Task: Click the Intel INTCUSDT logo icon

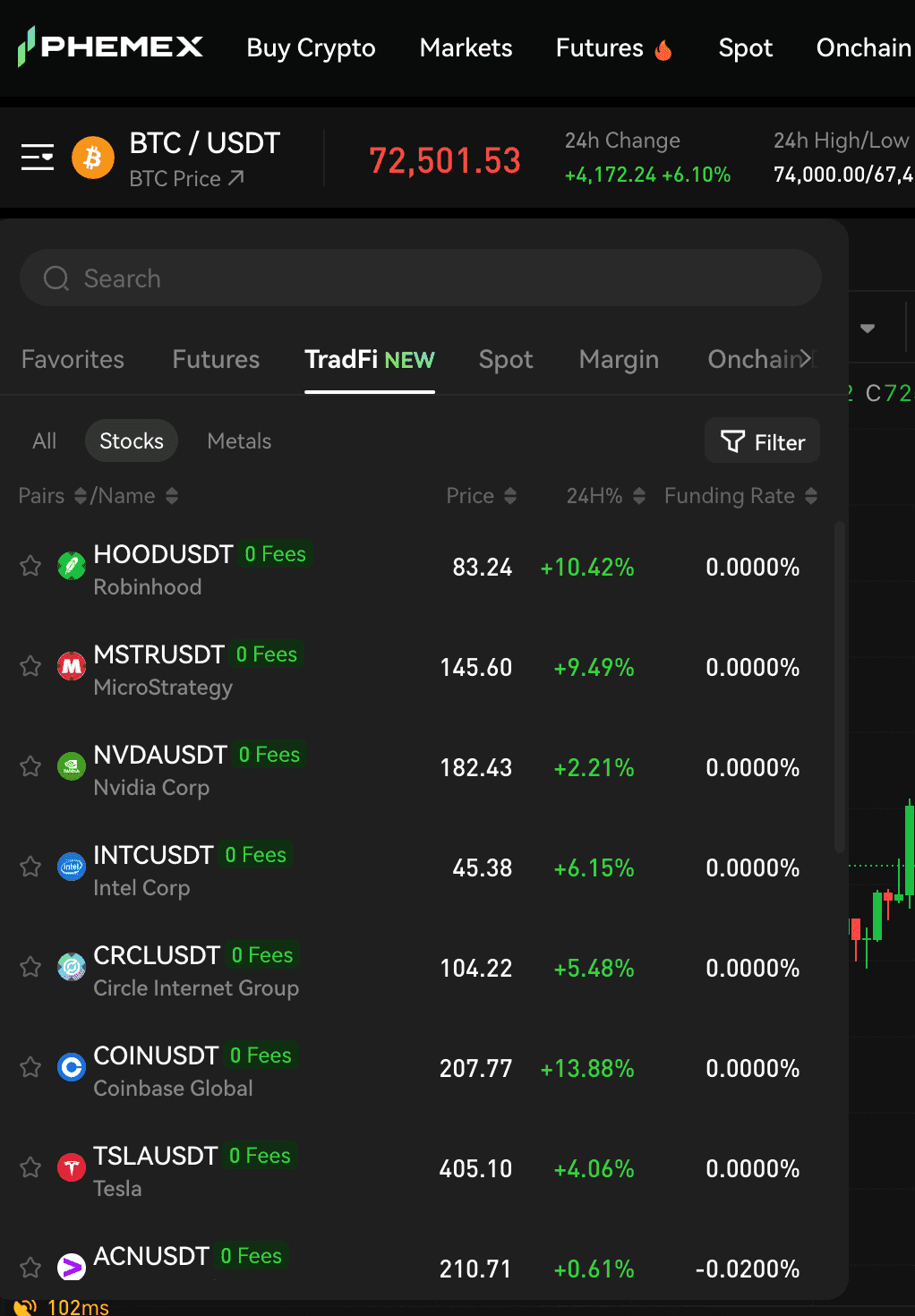Action: point(72,867)
